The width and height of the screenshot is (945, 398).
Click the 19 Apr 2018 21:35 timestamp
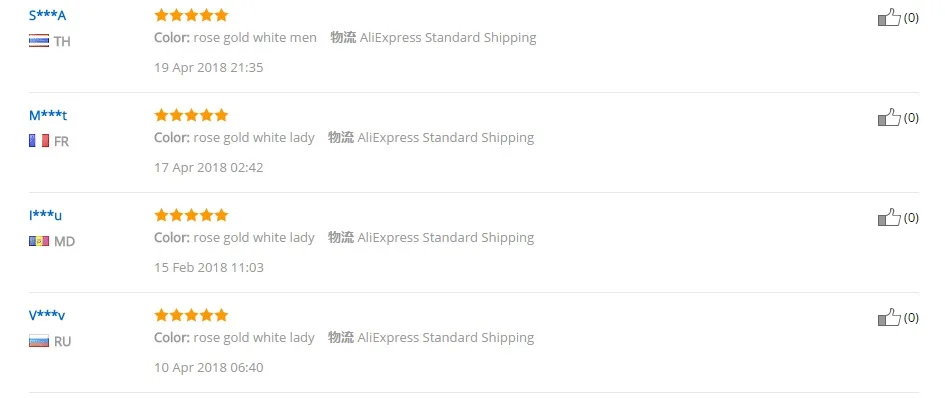(209, 68)
